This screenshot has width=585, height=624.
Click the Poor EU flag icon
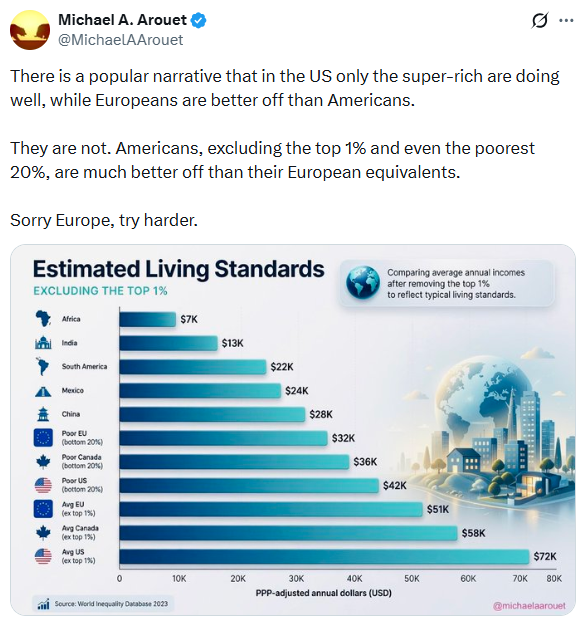coord(43,438)
